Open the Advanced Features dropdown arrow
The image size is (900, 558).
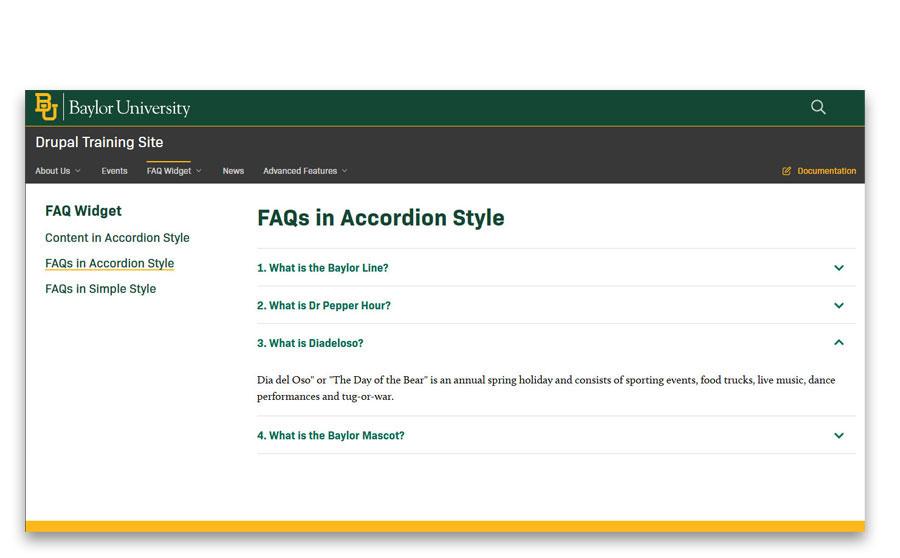[x=344, y=171]
